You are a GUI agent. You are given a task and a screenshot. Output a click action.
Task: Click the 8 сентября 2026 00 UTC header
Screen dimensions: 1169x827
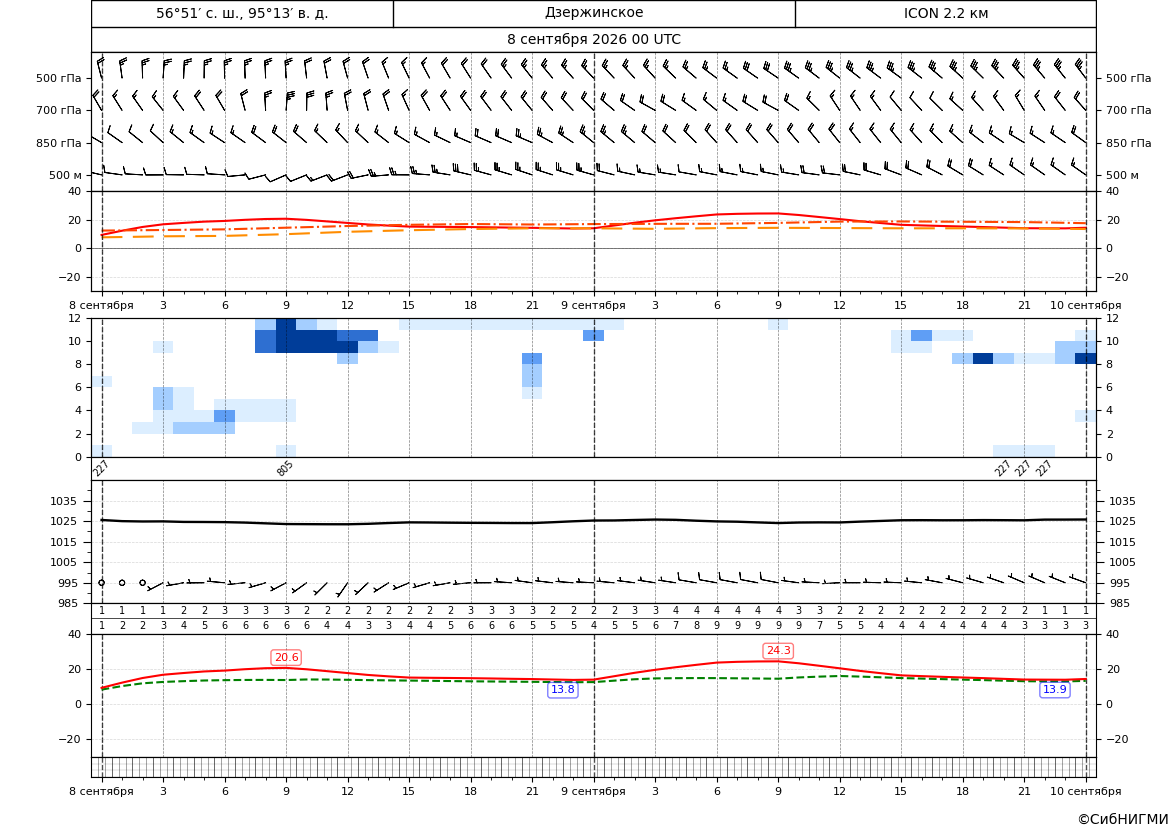[x=594, y=40]
